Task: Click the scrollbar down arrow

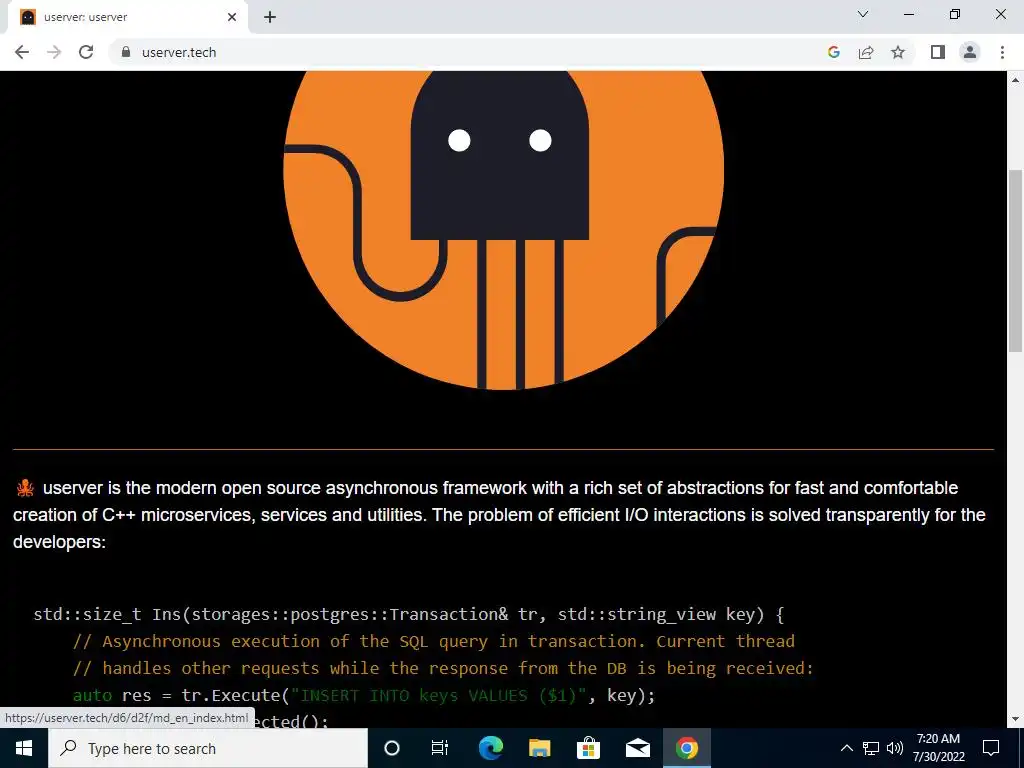Action: pyautogui.click(x=1015, y=719)
